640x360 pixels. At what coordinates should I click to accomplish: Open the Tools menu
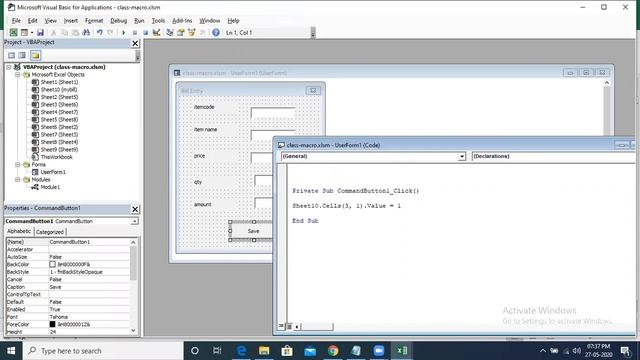click(x=158, y=20)
